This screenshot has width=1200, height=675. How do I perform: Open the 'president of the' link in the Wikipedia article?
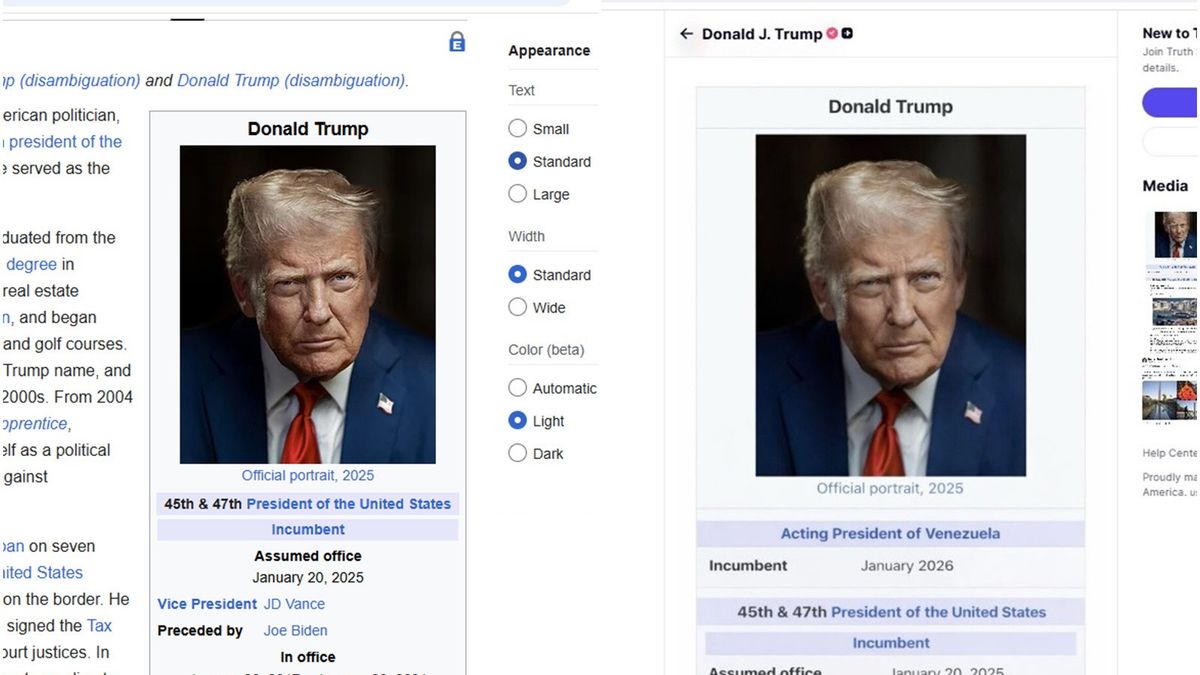[65, 142]
